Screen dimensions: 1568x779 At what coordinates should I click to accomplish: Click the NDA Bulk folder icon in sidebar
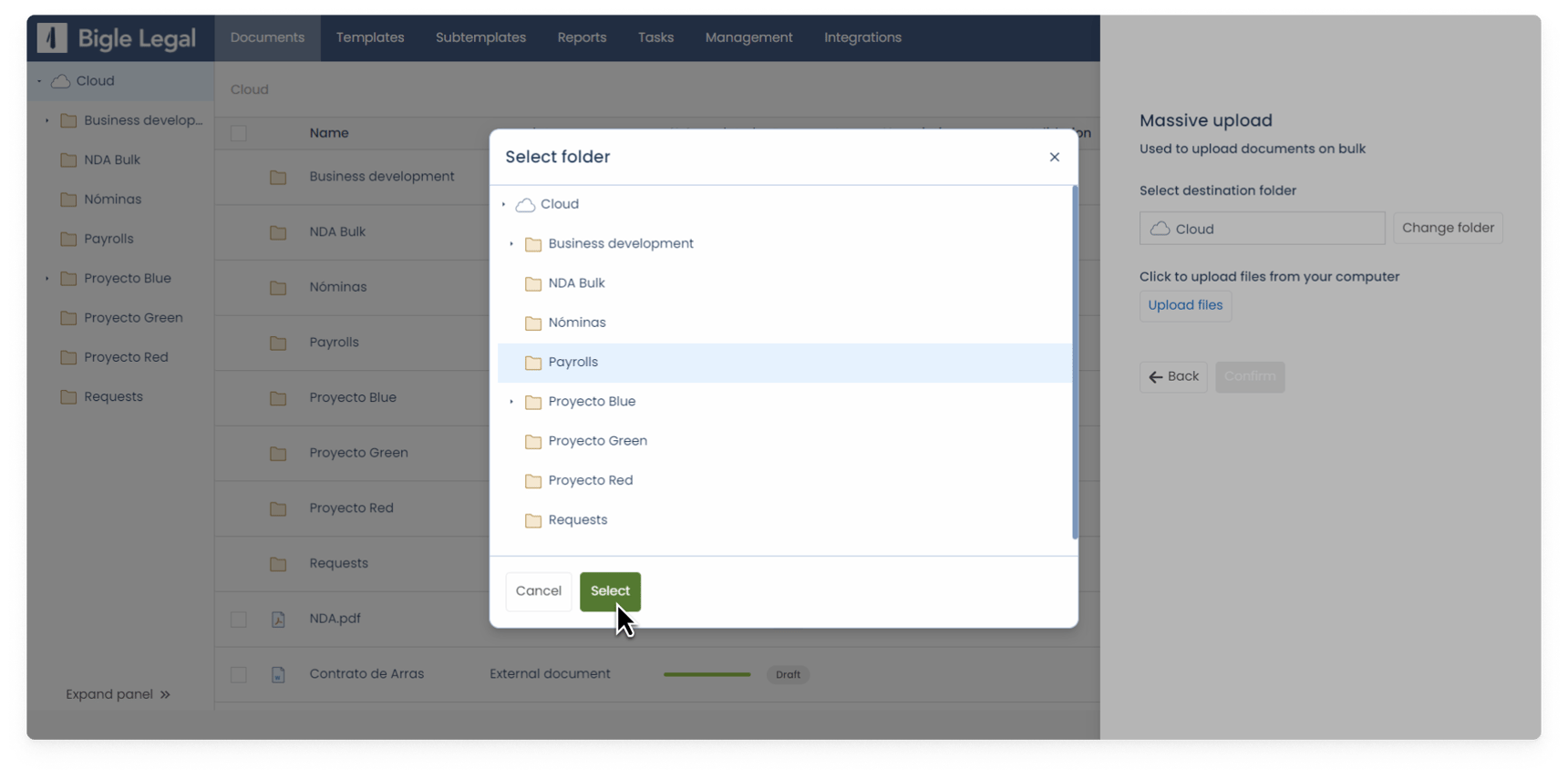click(x=68, y=160)
